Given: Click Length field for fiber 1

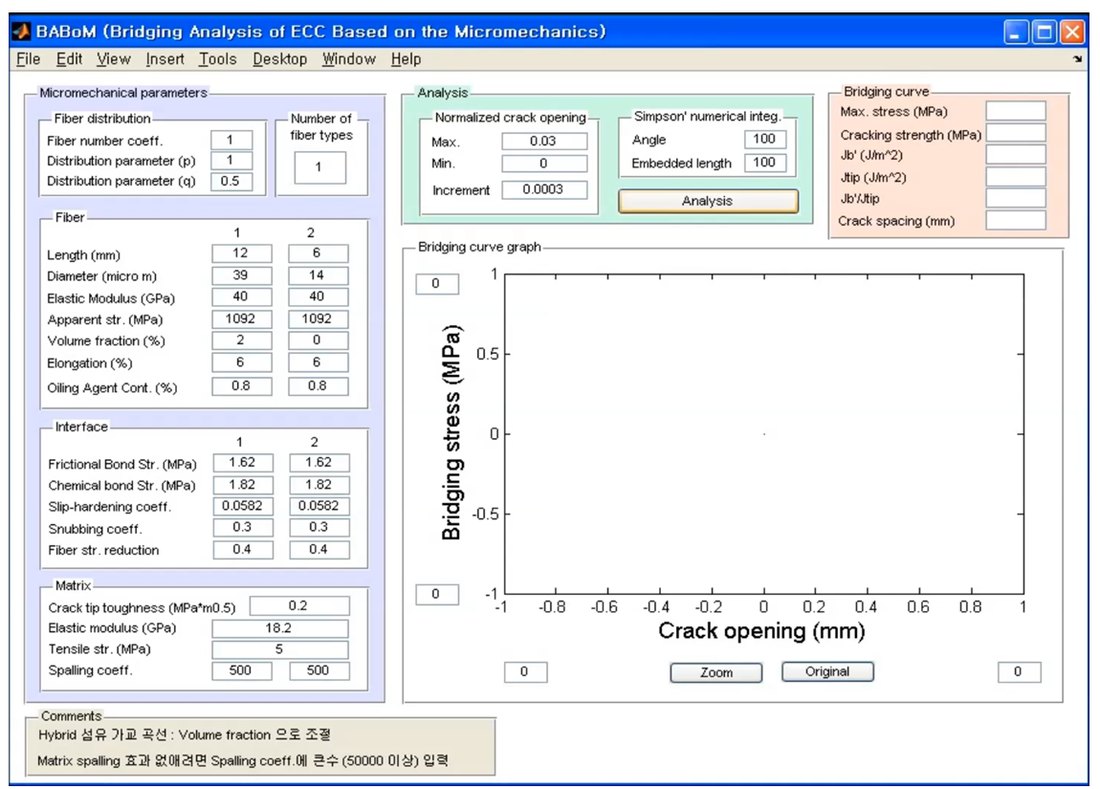Looking at the screenshot, I should pos(241,253).
